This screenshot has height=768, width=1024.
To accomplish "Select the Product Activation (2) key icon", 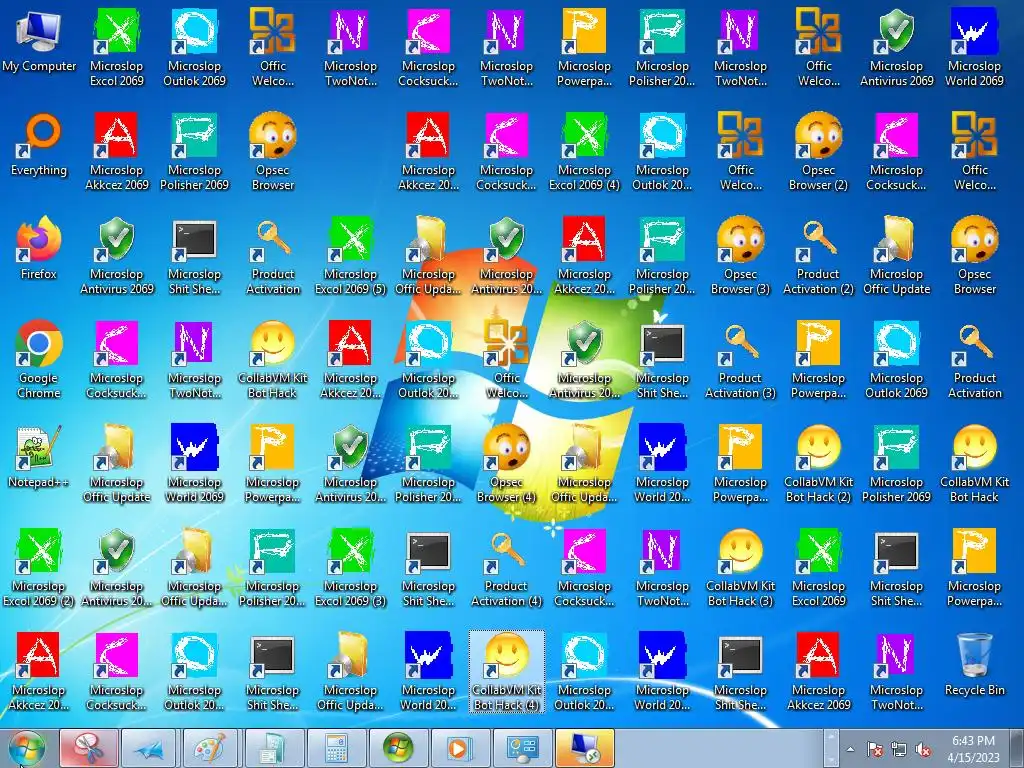I will point(818,255).
